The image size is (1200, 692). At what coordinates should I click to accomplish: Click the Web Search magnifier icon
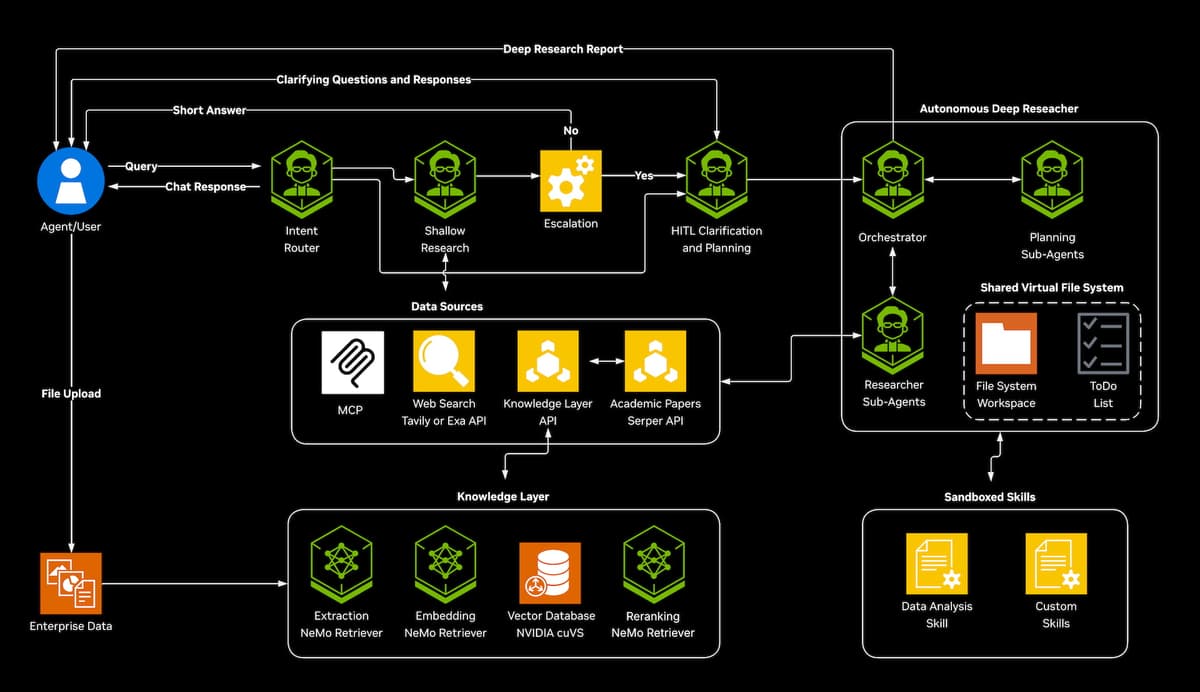pos(444,362)
